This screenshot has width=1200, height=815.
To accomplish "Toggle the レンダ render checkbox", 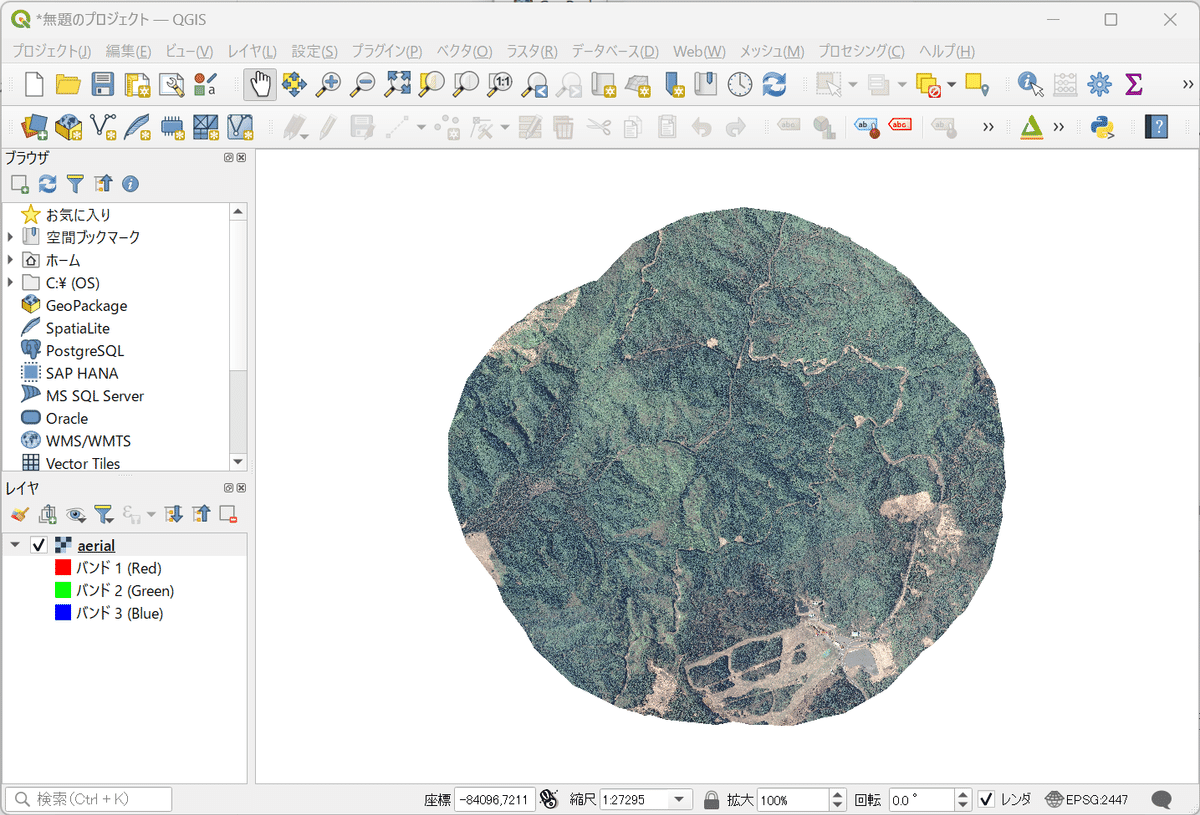I will 986,800.
